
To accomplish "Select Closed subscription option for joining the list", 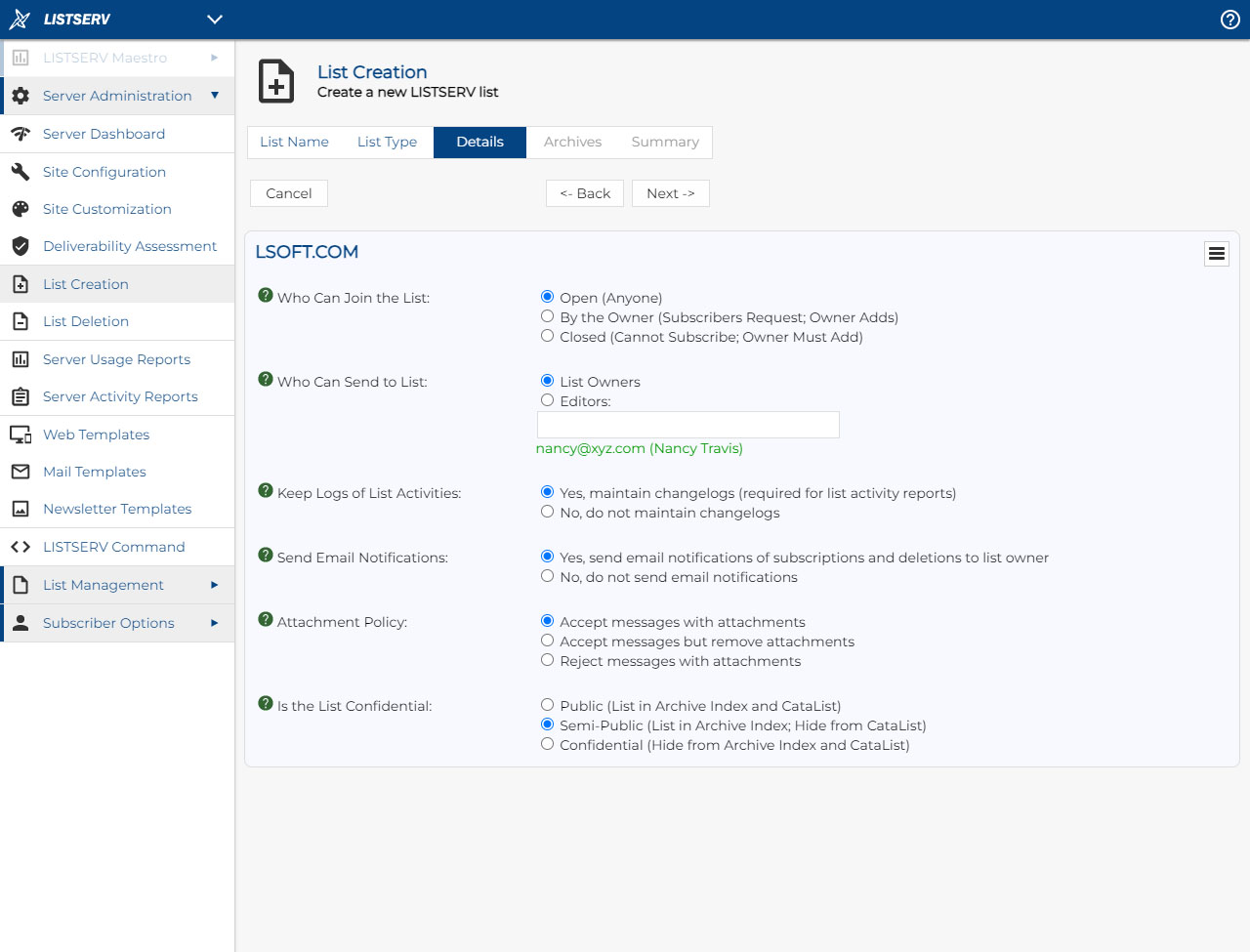I will [547, 335].
